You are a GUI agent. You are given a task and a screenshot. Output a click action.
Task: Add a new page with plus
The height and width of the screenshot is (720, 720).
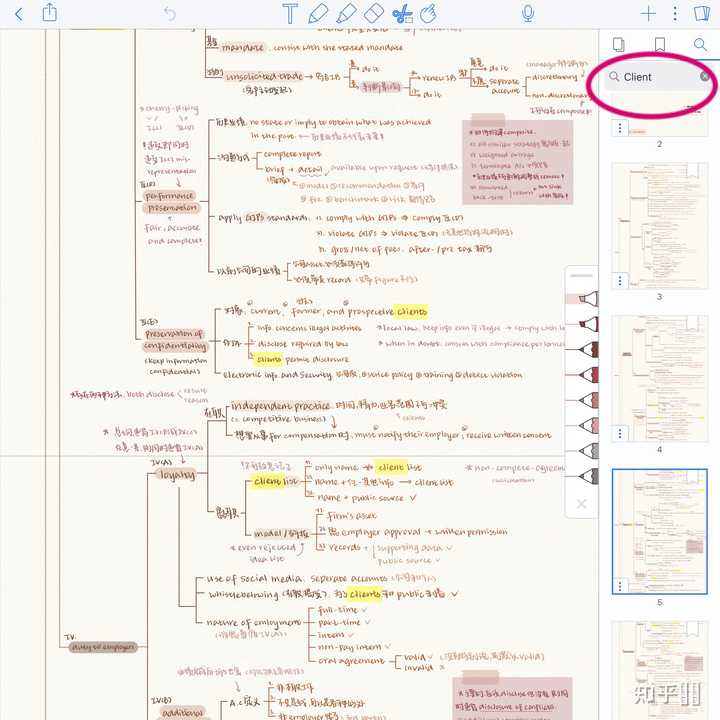(x=648, y=14)
